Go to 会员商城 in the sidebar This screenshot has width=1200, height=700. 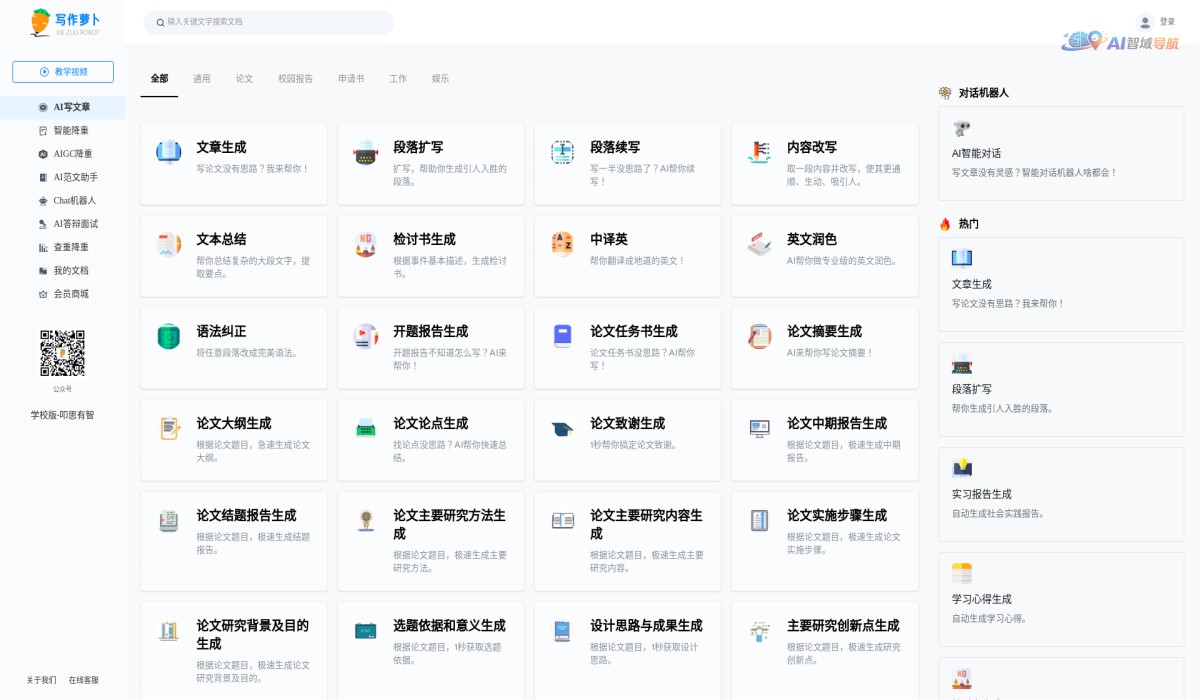click(70, 294)
